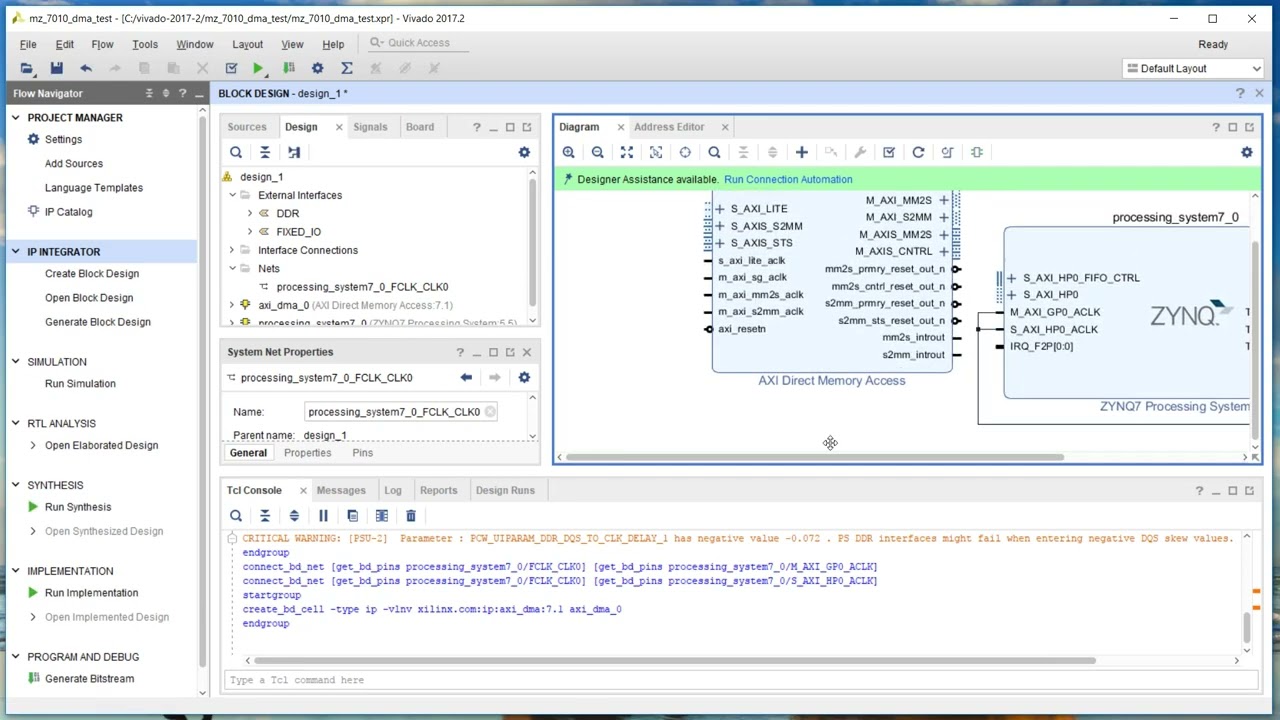Viewport: 1280px width, 720px height.
Task: Open the Flow menu
Action: point(102,44)
